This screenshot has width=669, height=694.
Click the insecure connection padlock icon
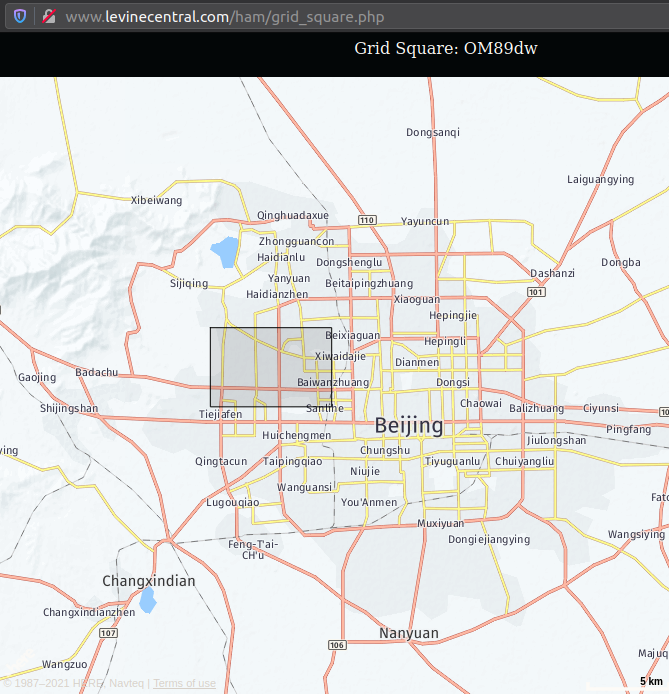tap(48, 17)
